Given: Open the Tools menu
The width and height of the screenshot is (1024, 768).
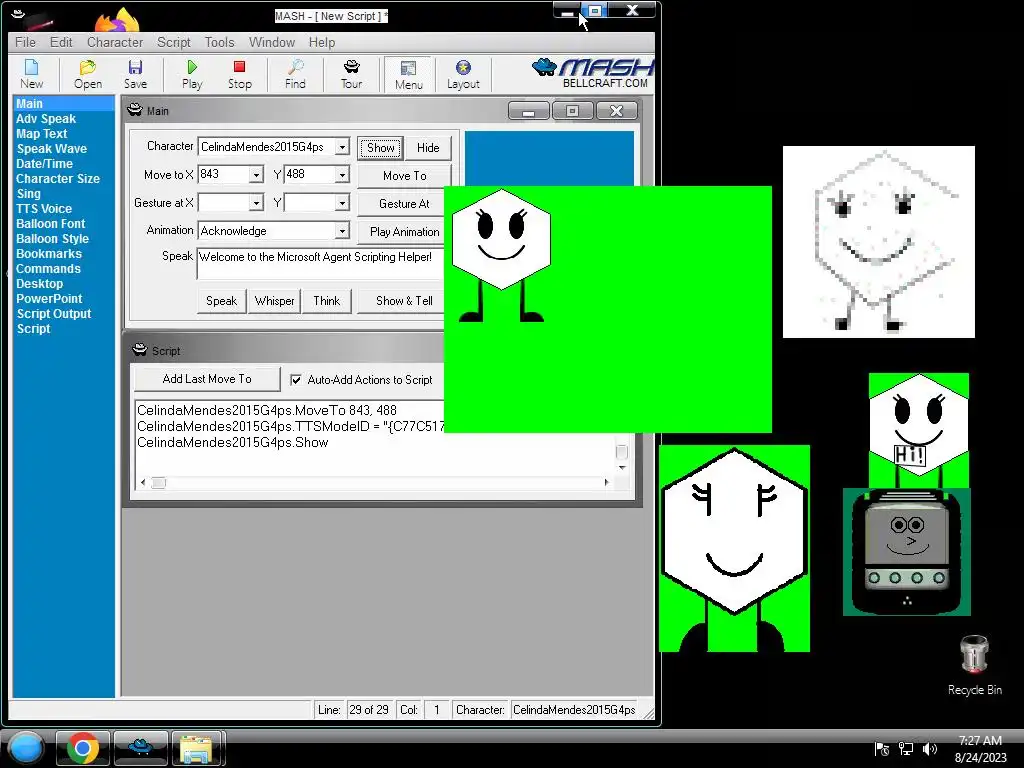Looking at the screenshot, I should (x=219, y=42).
